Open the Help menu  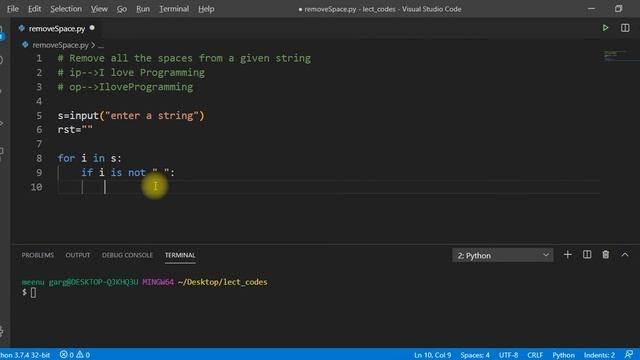click(x=206, y=9)
